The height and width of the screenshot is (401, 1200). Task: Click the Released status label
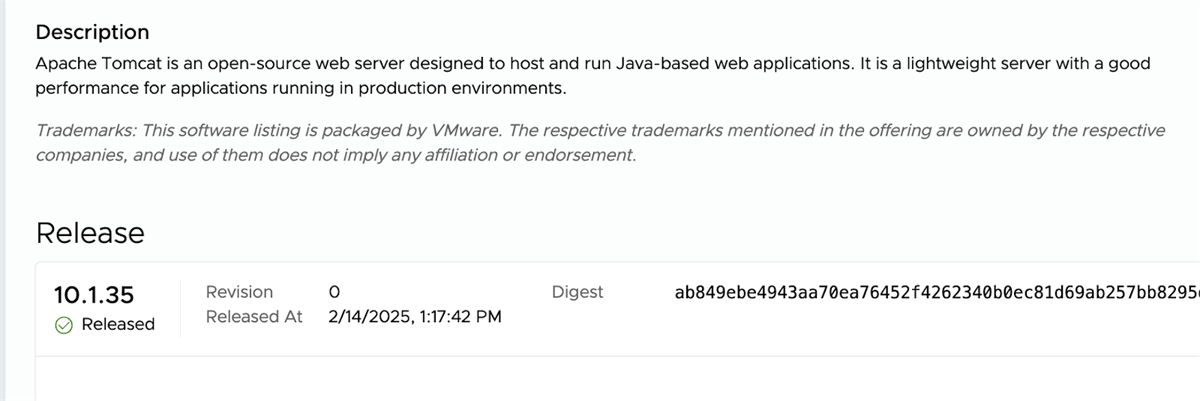tap(118, 324)
